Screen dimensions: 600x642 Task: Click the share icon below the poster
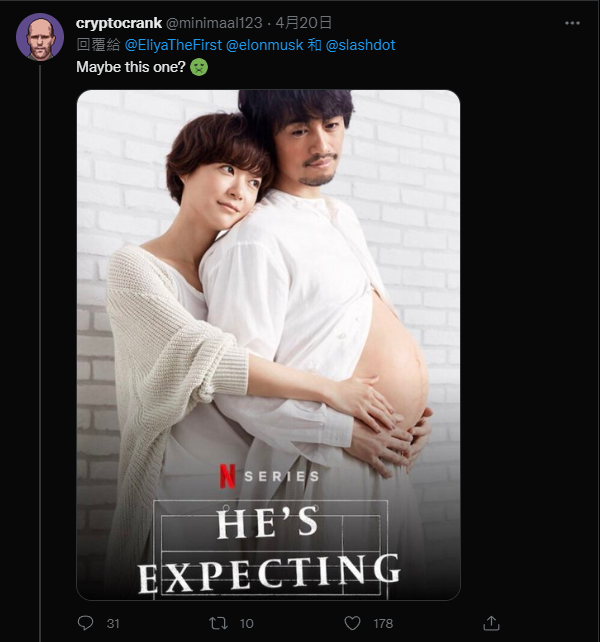(x=491, y=623)
